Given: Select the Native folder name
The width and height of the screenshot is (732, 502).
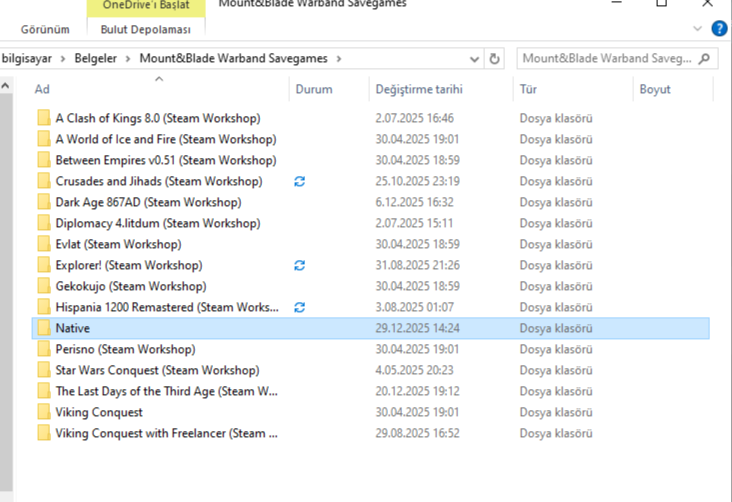Looking at the screenshot, I should [x=73, y=328].
